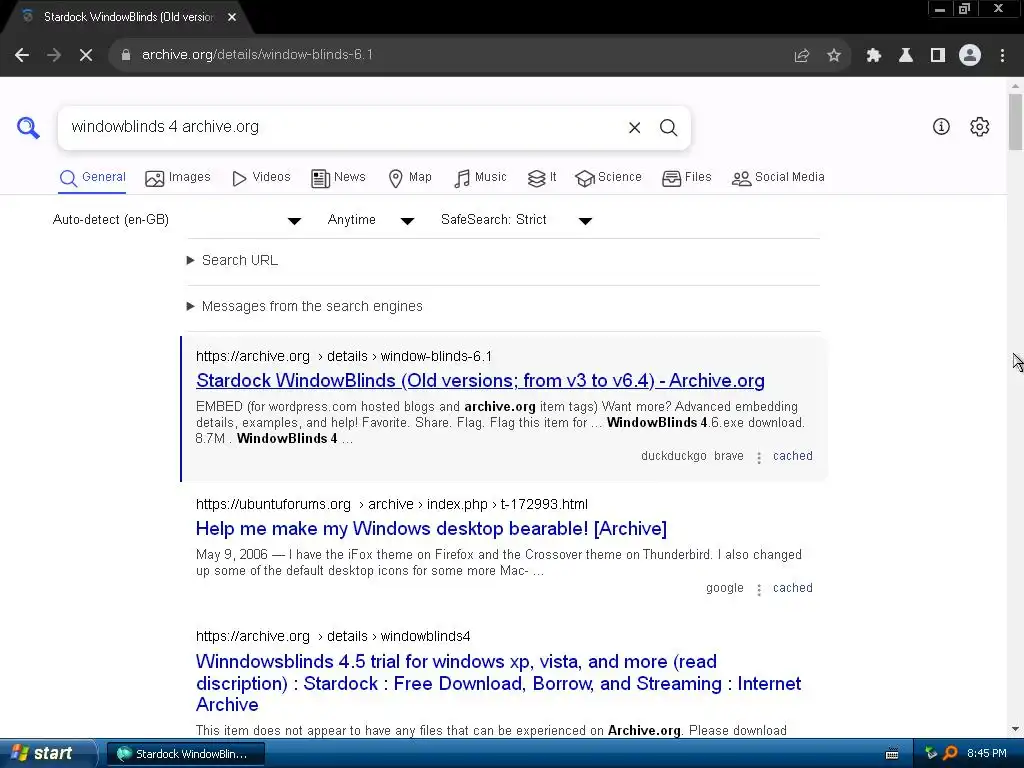Click the archive.org window-blinds-6.1 result URL
This screenshot has width=1024, height=768.
coord(344,357)
